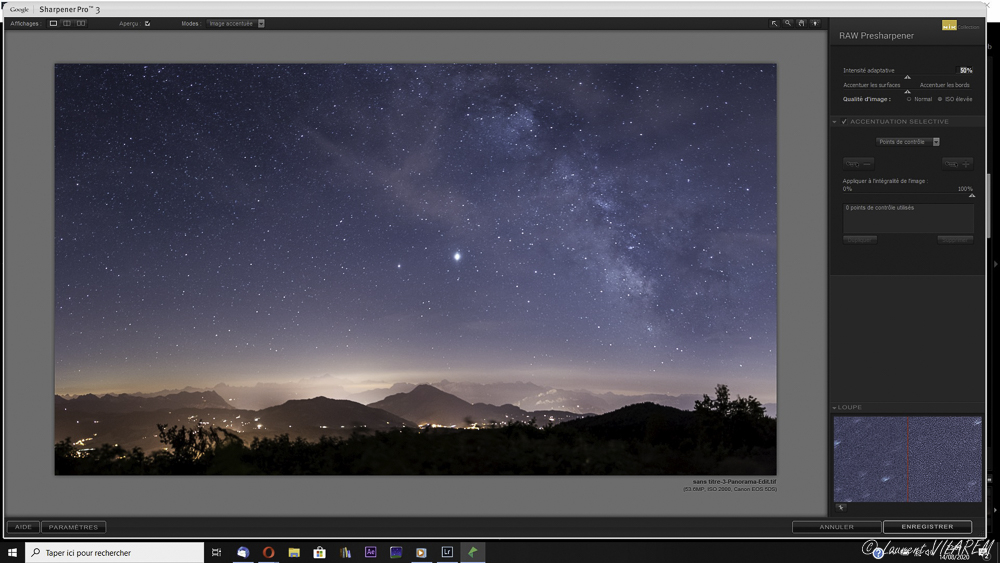Screen dimensions: 1000x563
Task: Select ISO élevée image quality
Action: point(938,99)
